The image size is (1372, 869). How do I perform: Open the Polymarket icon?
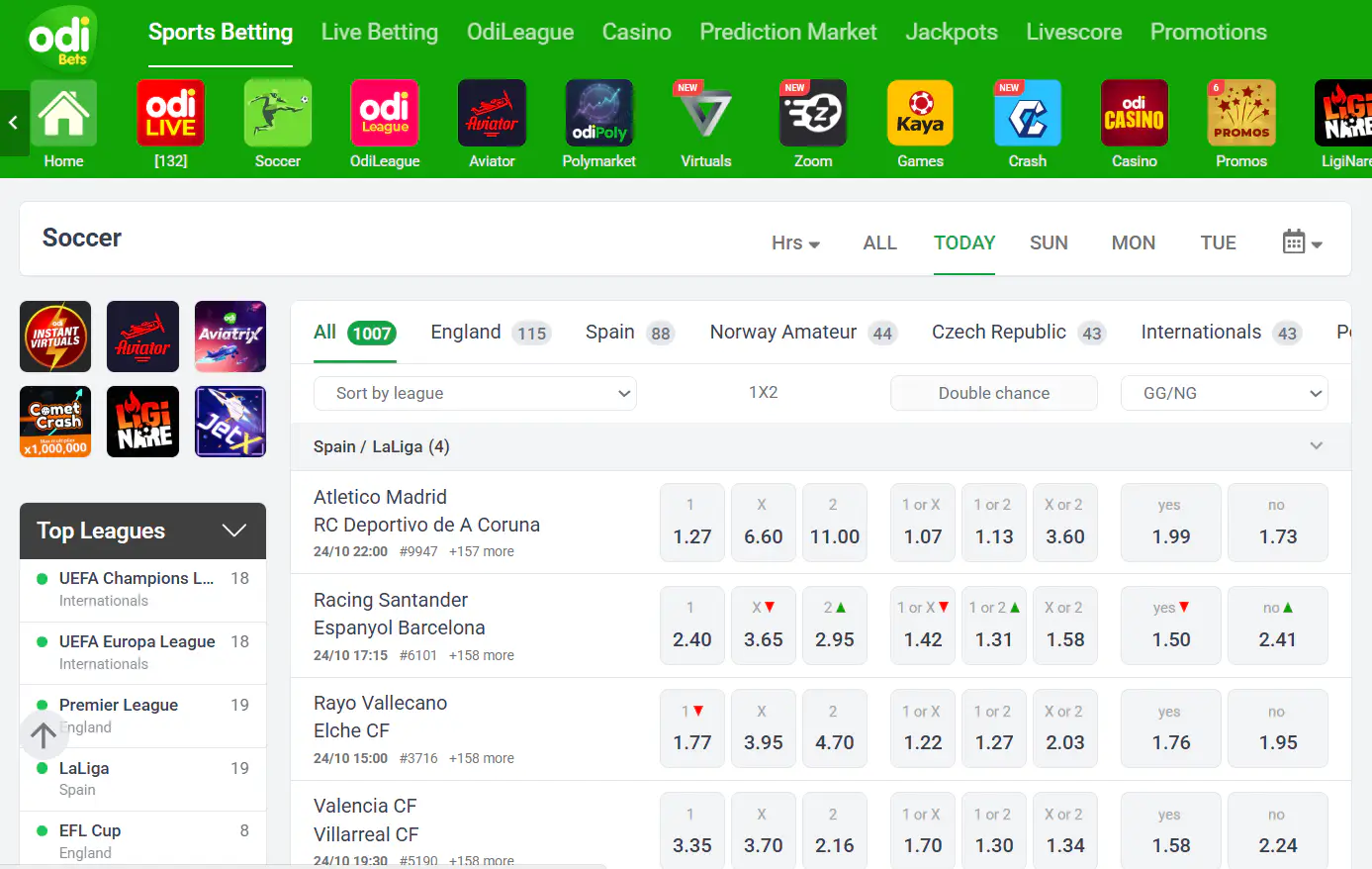click(598, 124)
